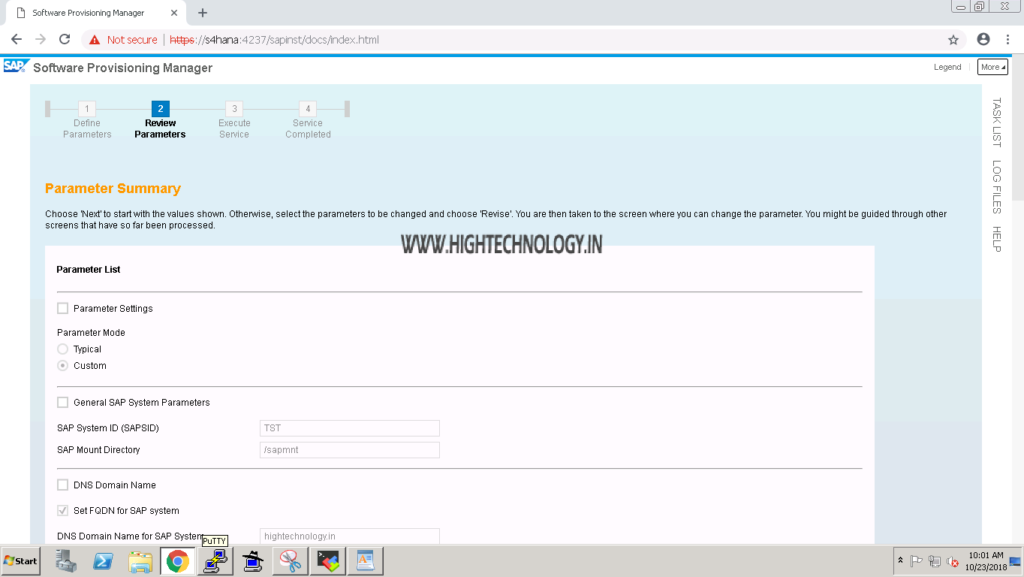Tick the General SAP System Parameters checkbox

[x=63, y=402]
